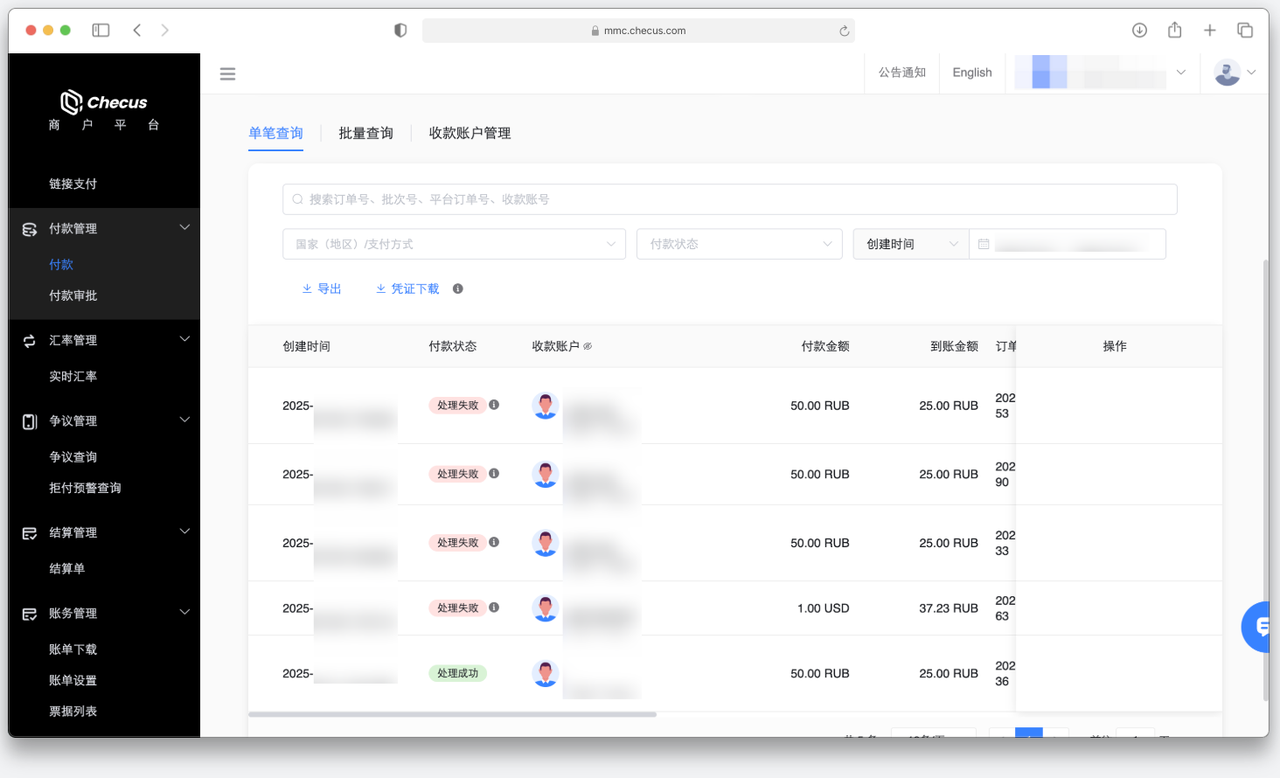Image resolution: width=1280 pixels, height=778 pixels.
Task: Toggle the 收款账户 eye visibility icon
Action: [588, 347]
